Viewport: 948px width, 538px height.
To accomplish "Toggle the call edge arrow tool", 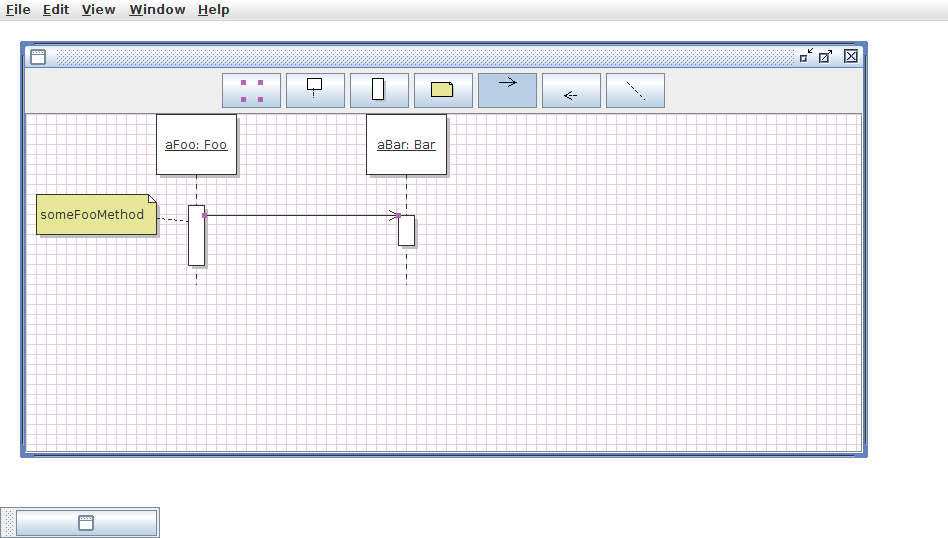I will (x=507, y=90).
